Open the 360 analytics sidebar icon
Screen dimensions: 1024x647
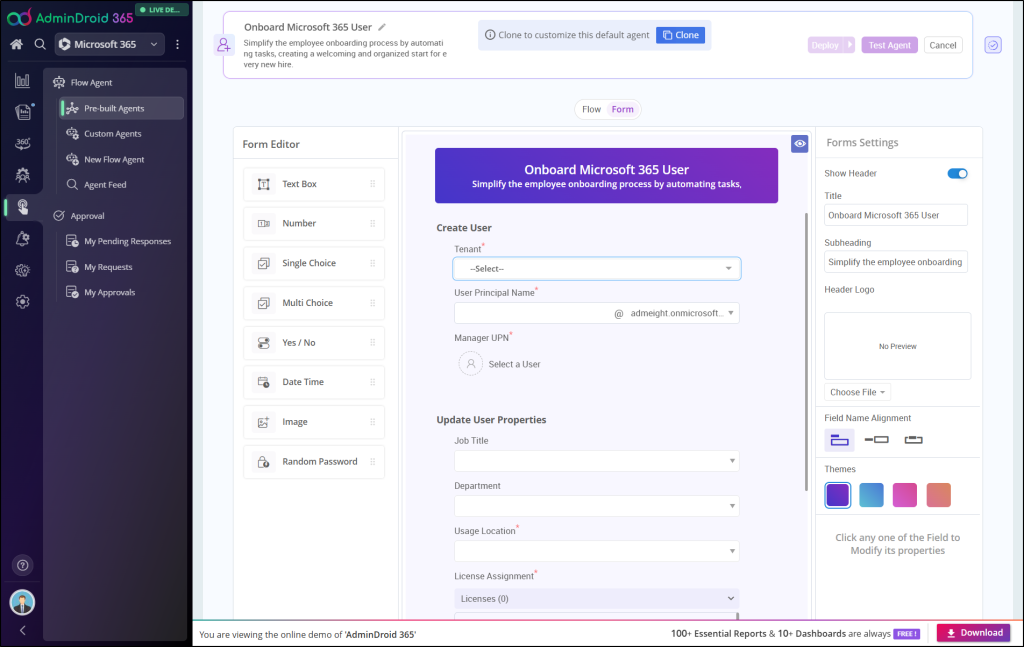pos(22,143)
